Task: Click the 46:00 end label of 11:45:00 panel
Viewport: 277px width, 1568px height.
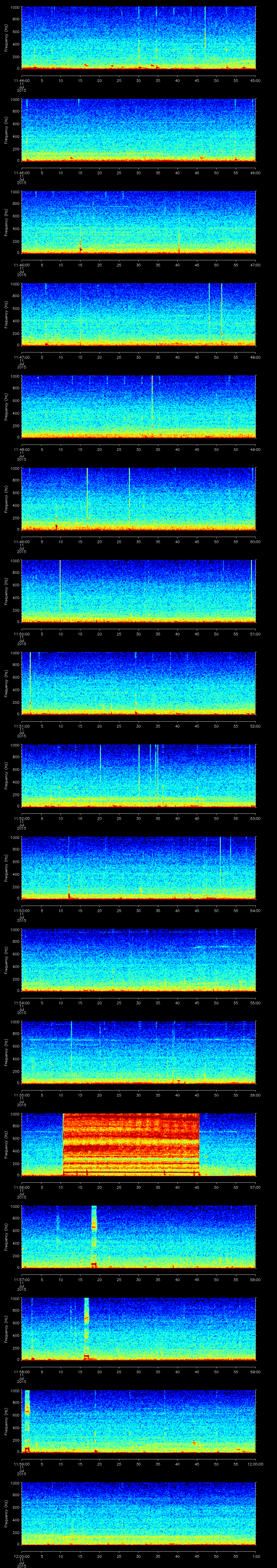Action: pyautogui.click(x=255, y=173)
